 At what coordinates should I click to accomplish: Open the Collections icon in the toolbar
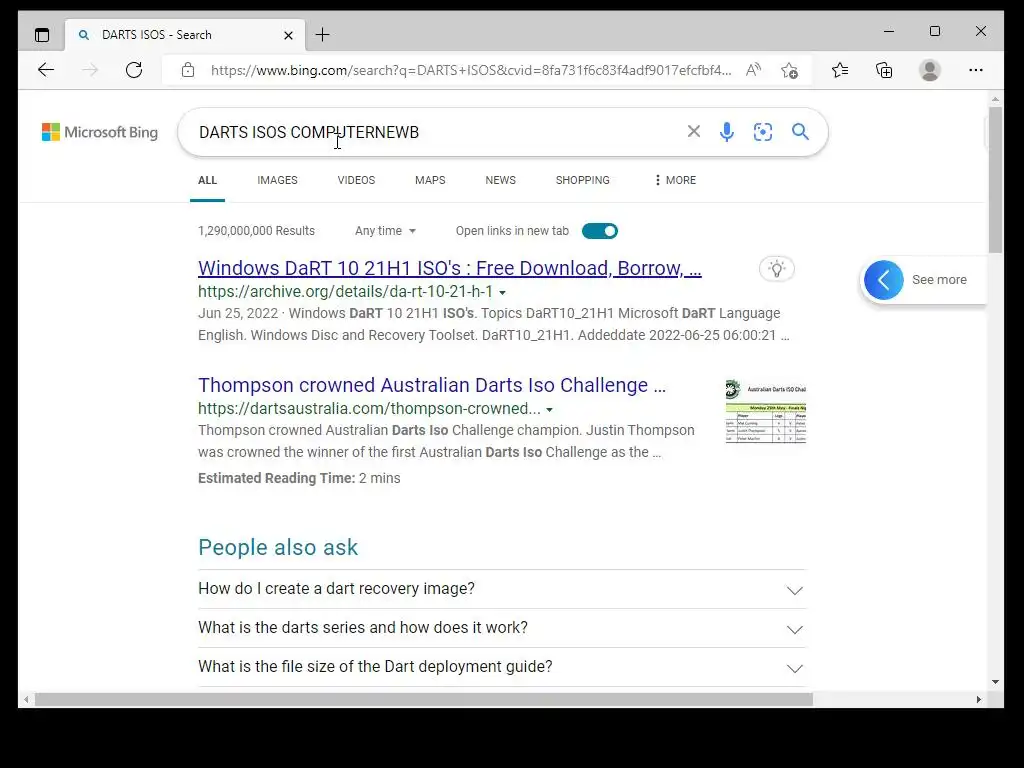884,70
